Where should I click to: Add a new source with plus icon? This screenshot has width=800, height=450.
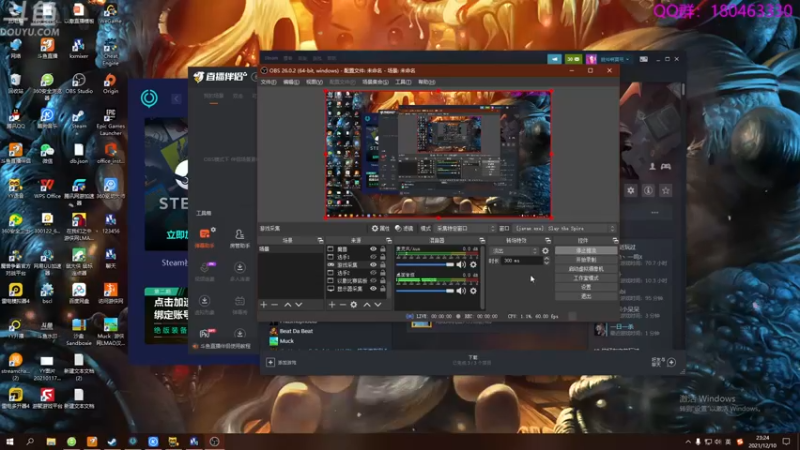tap(332, 305)
